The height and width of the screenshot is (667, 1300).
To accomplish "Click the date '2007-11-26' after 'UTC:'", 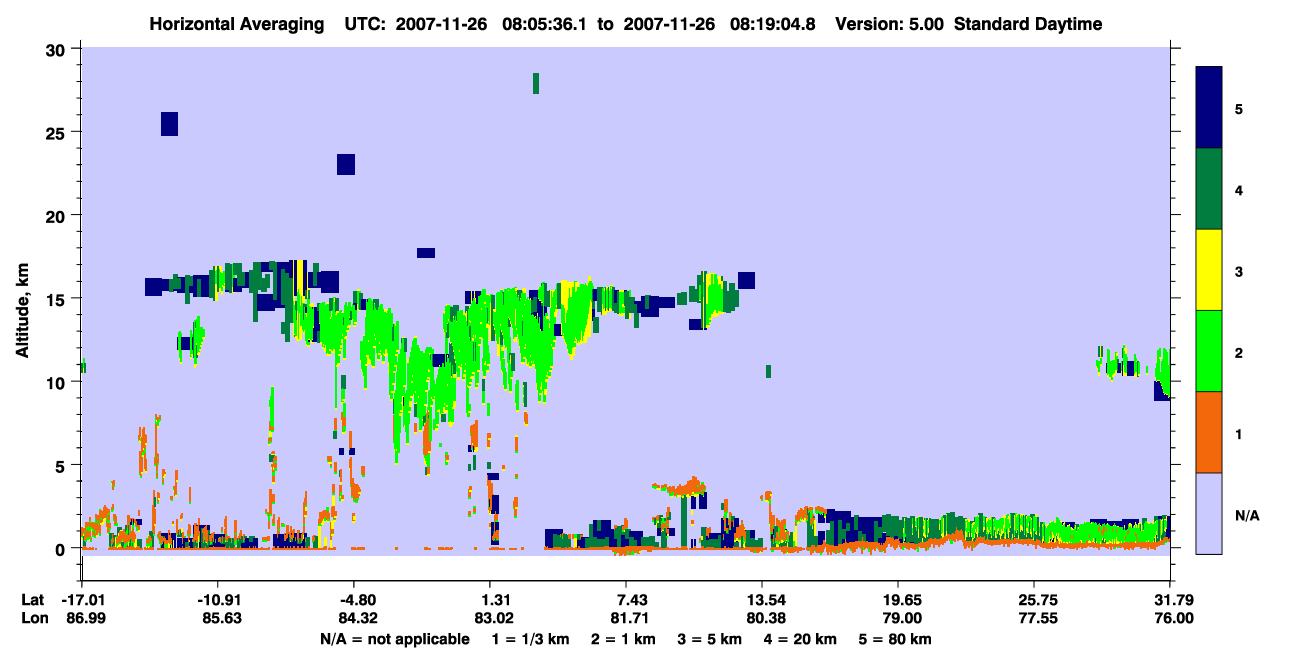I will click(440, 24).
